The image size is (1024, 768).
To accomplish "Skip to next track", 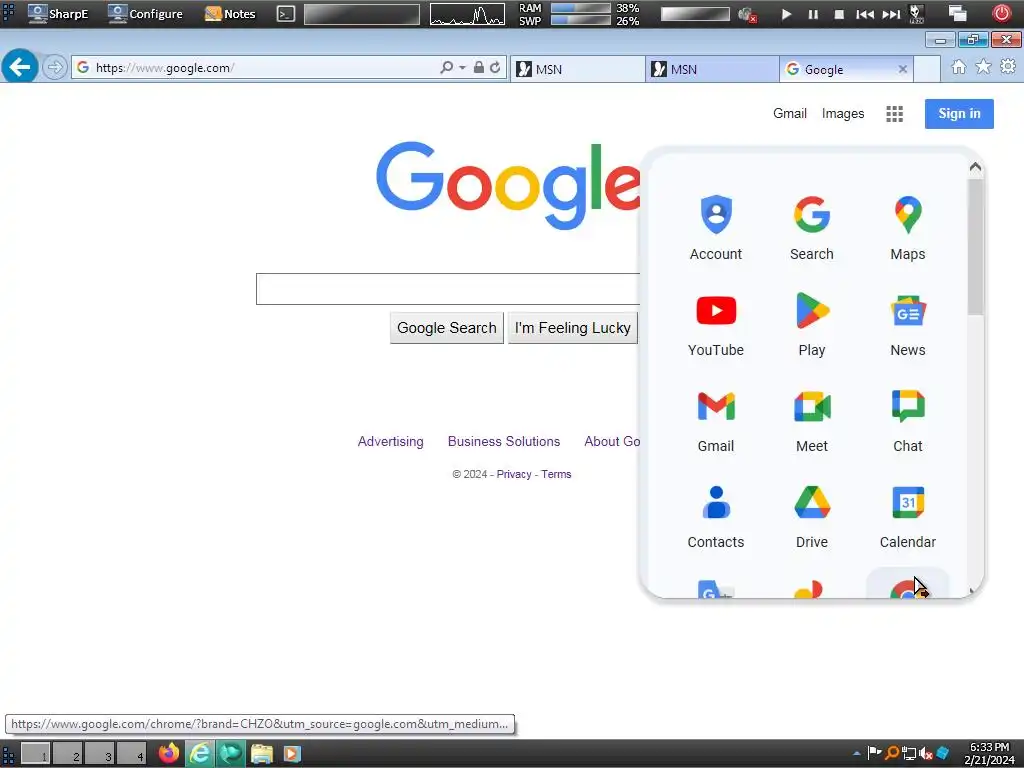I will click(x=891, y=14).
